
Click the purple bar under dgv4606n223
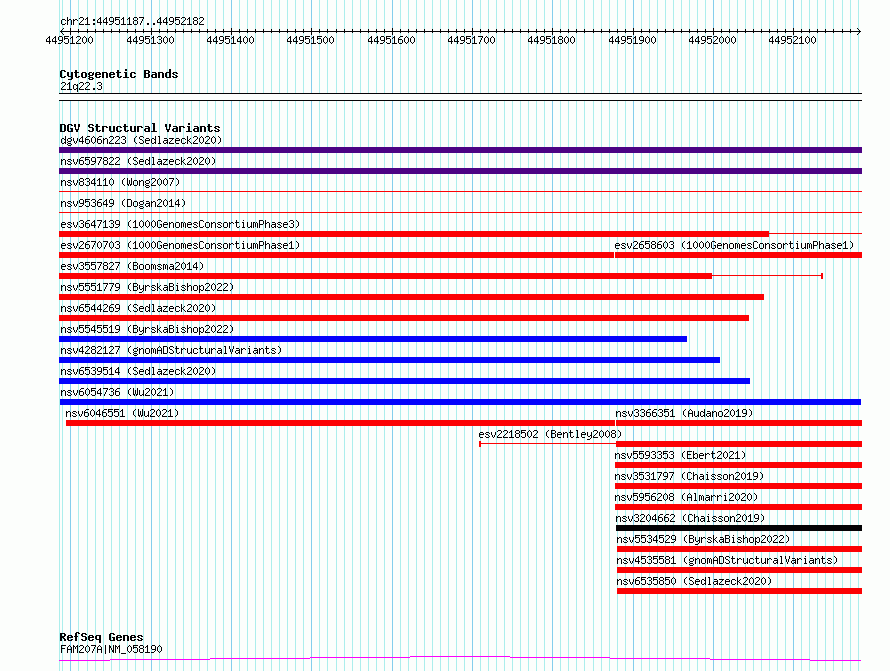coord(460,150)
